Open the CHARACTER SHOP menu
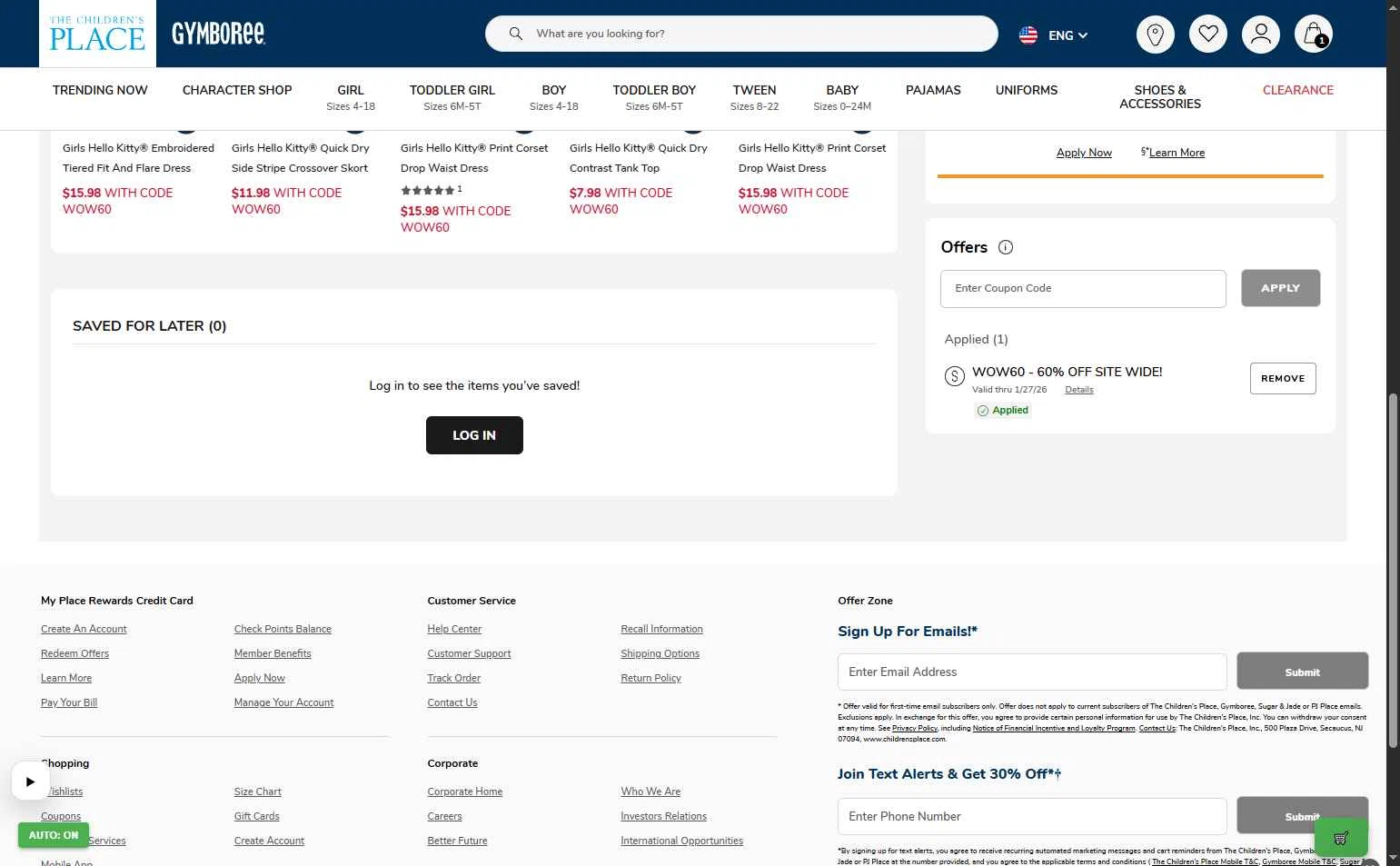The image size is (1400, 866). click(x=237, y=90)
